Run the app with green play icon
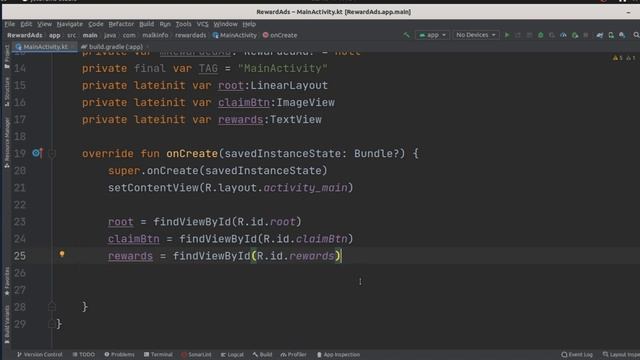 click(507, 35)
